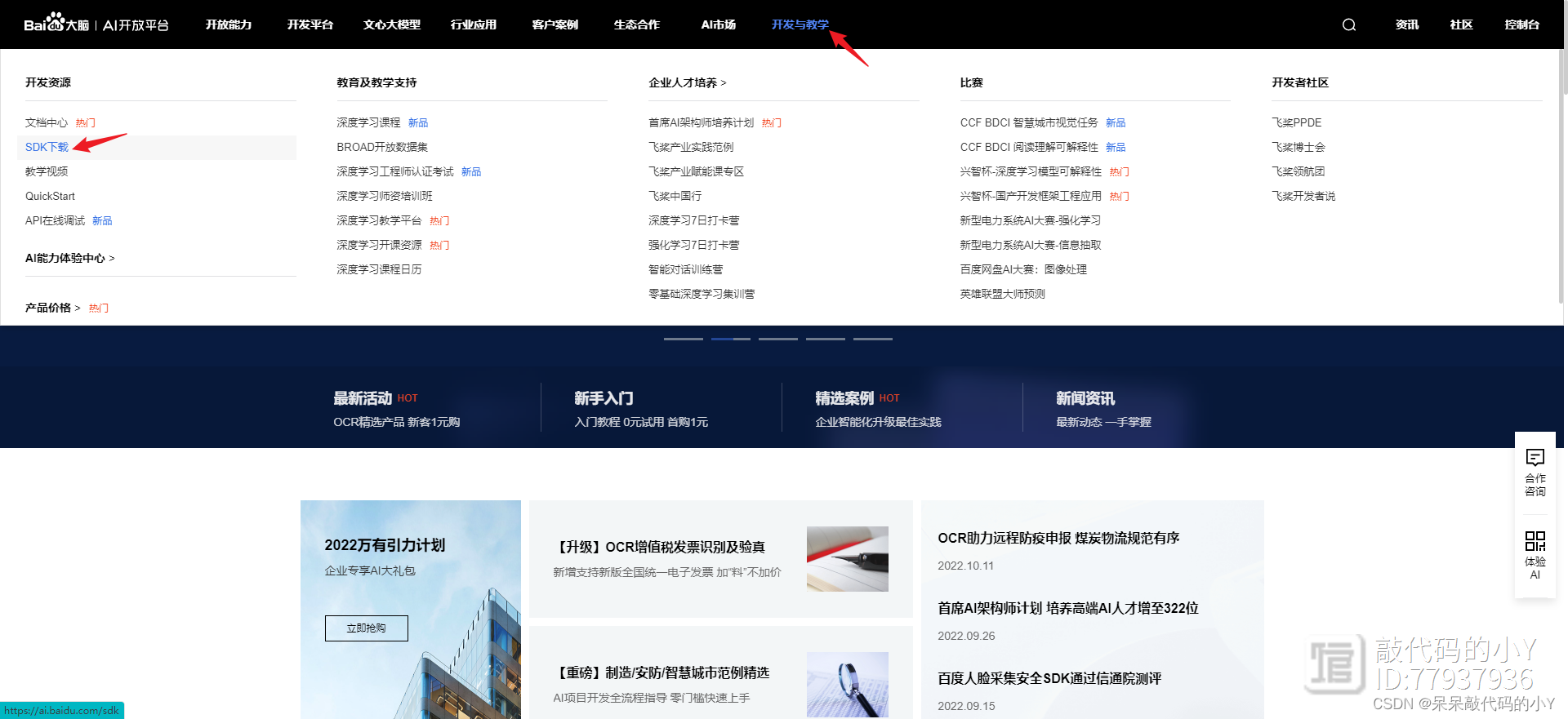Open 文档中心 link
Image resolution: width=1568 pixels, height=719 pixels.
47,122
